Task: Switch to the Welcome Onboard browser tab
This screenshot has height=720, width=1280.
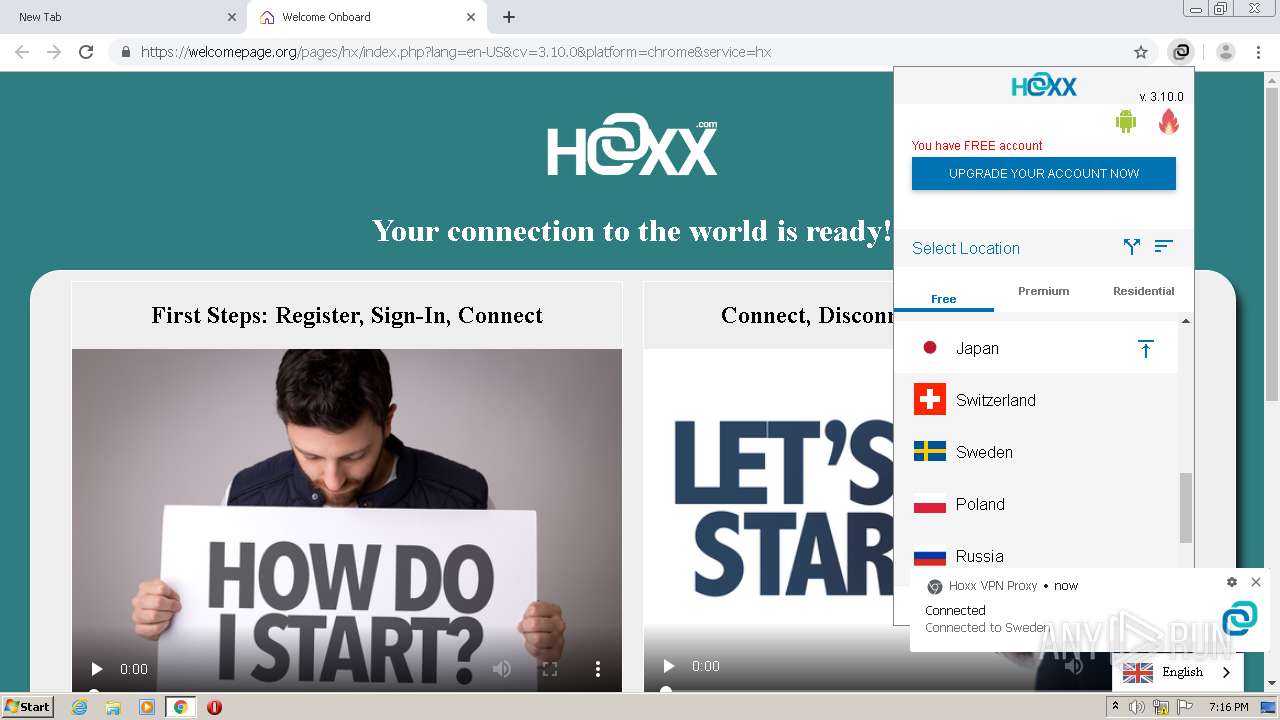Action: point(365,17)
